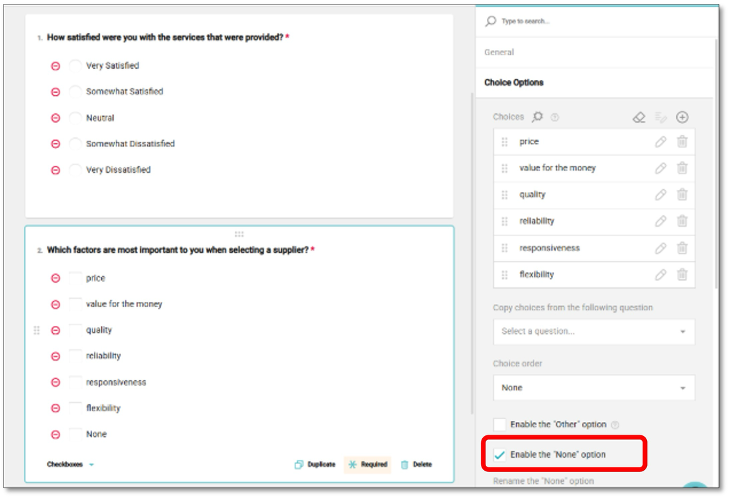
Task: Tick the 'price' checkbox in question 2
Action: pyautogui.click(x=75, y=278)
